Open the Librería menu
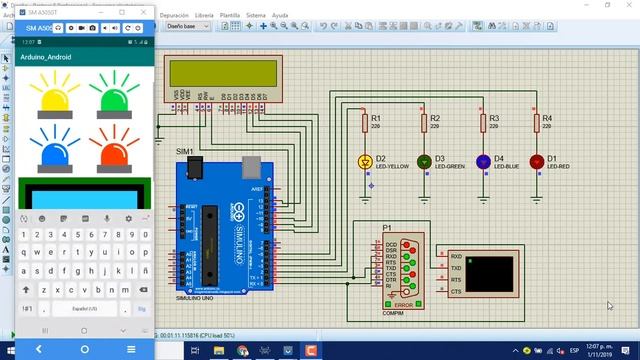640x360 pixels. pyautogui.click(x=204, y=15)
